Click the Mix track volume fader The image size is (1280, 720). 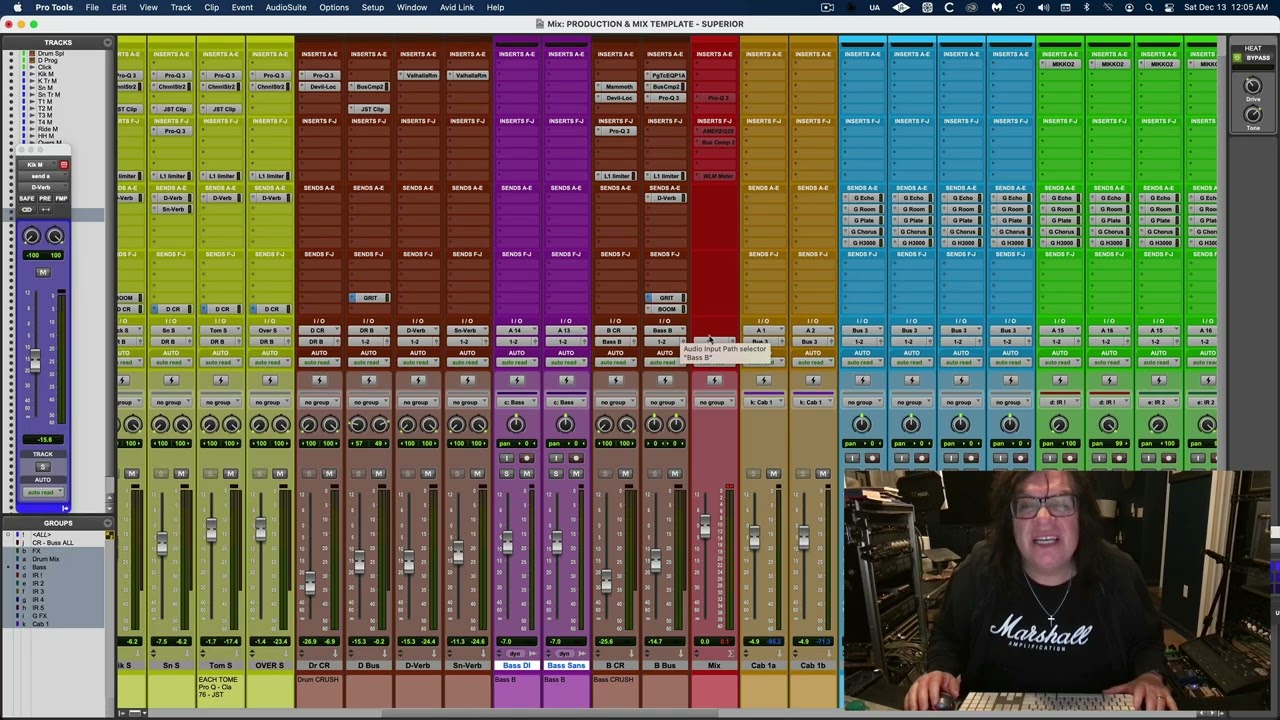point(705,524)
